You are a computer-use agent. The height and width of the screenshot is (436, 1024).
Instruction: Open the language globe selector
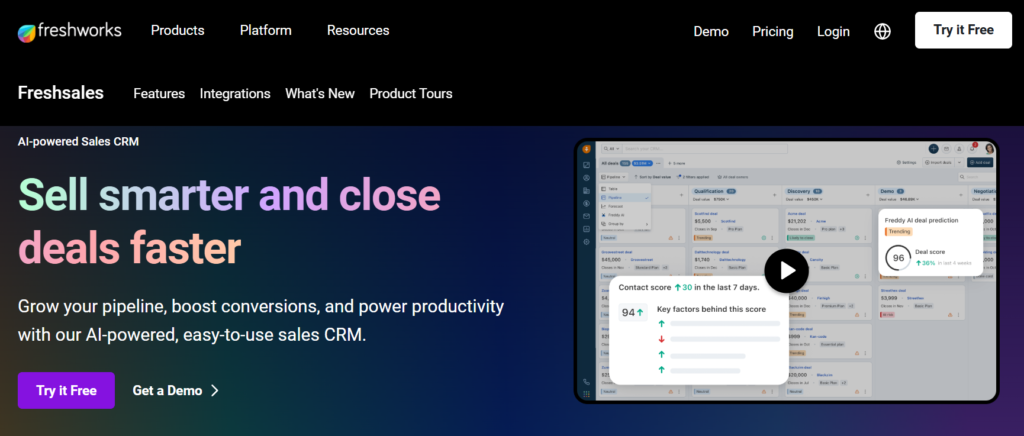[882, 31]
